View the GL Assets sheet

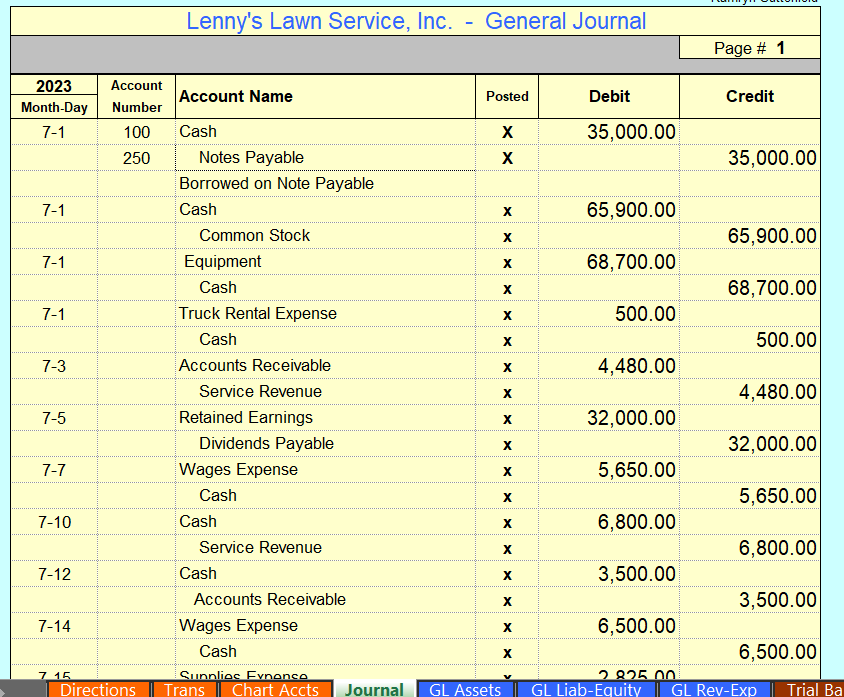point(464,689)
